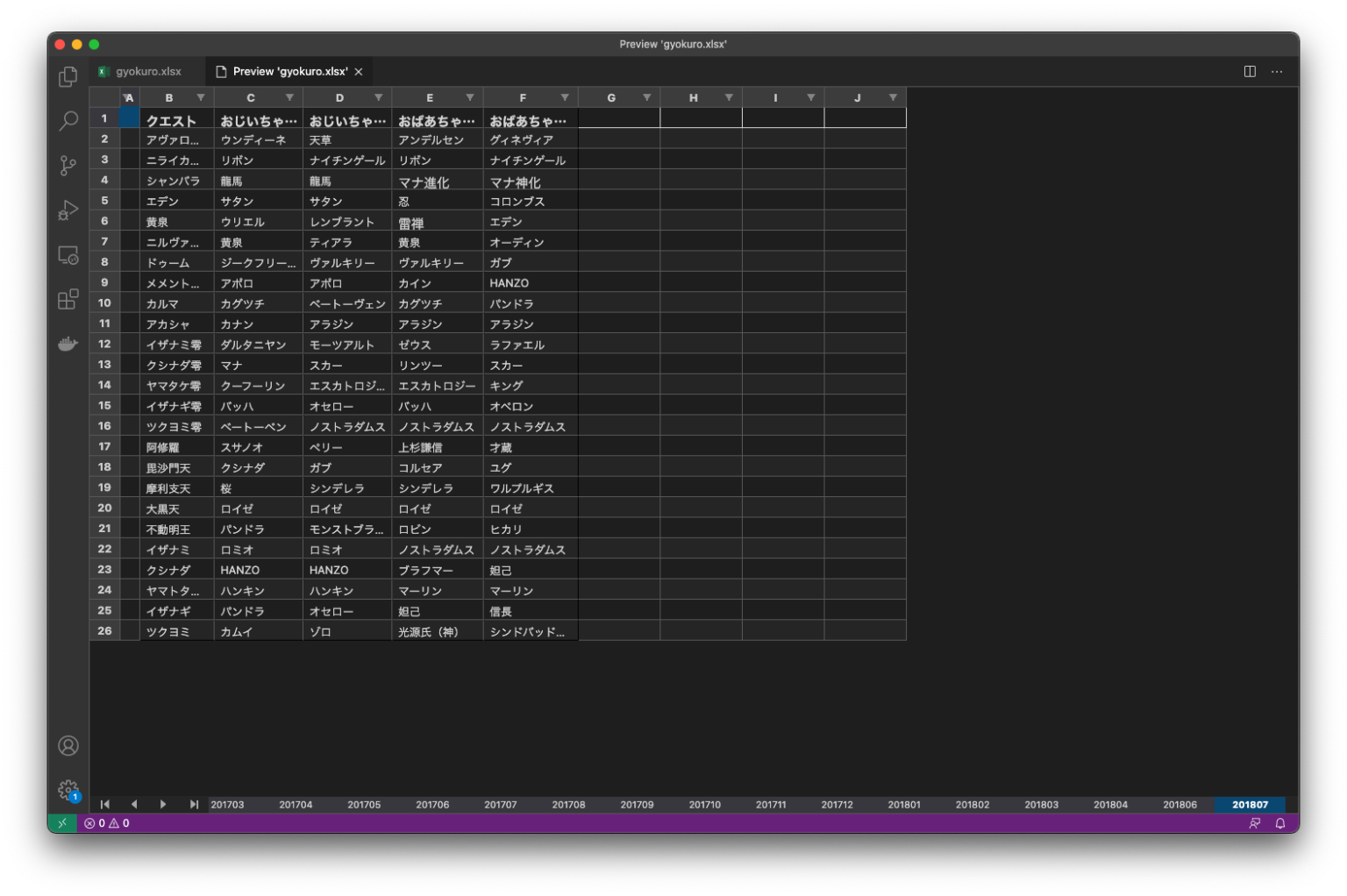This screenshot has width=1347, height=896.
Task: Open the filter dropdown on クエスト column
Action: coord(201,97)
